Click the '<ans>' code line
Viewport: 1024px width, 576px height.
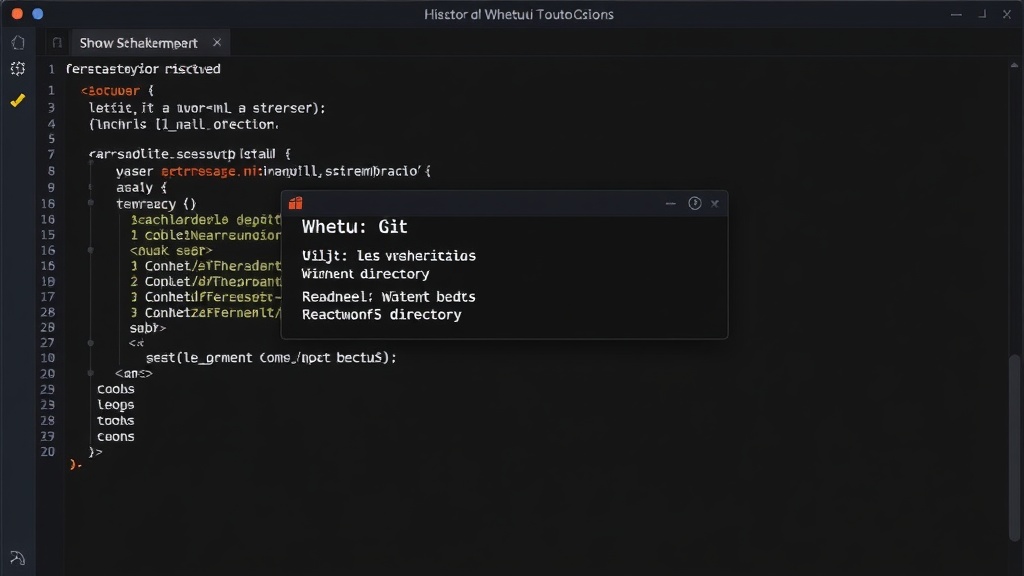click(134, 374)
